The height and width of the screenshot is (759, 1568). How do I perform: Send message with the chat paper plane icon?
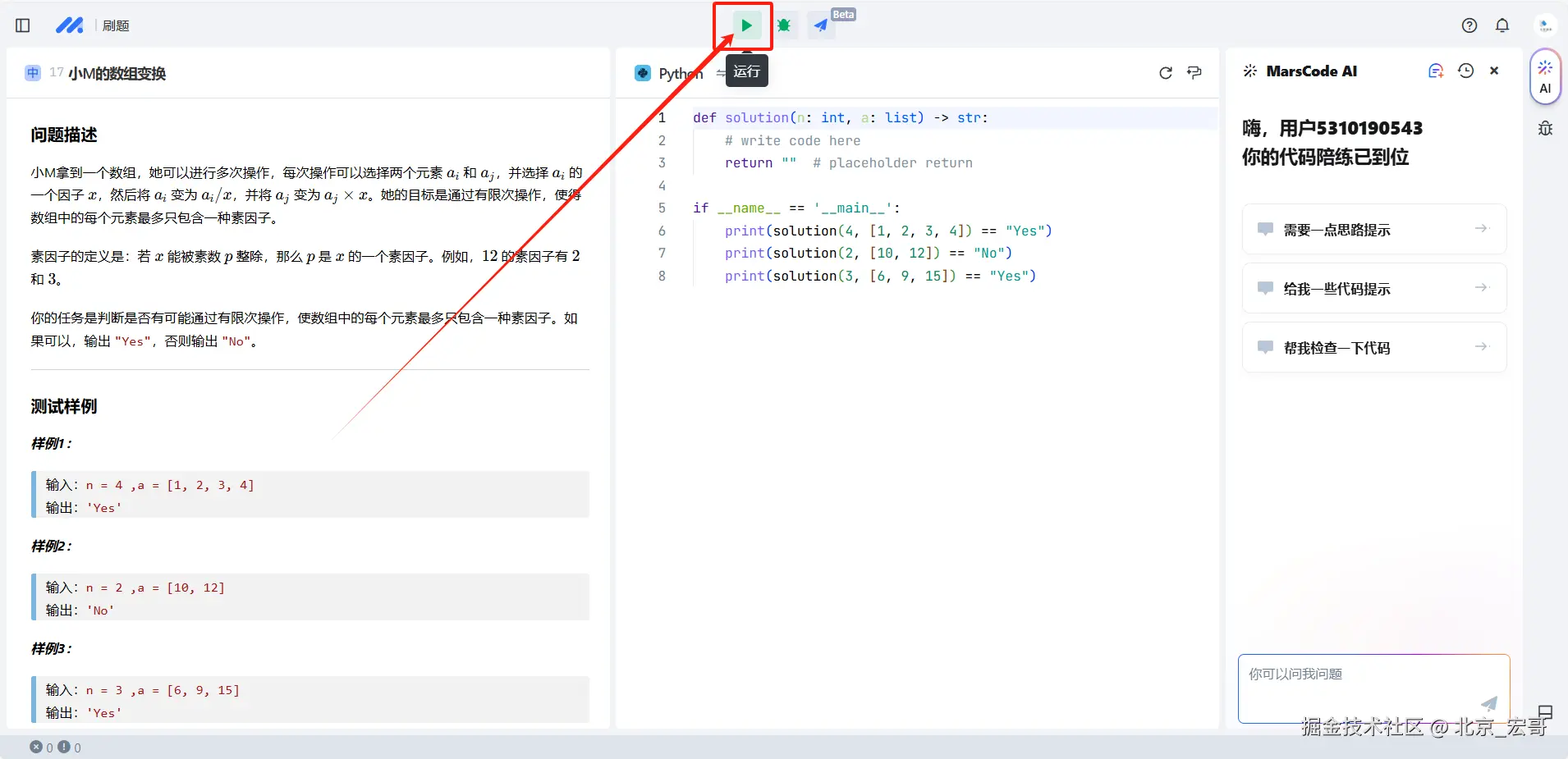tap(1488, 703)
